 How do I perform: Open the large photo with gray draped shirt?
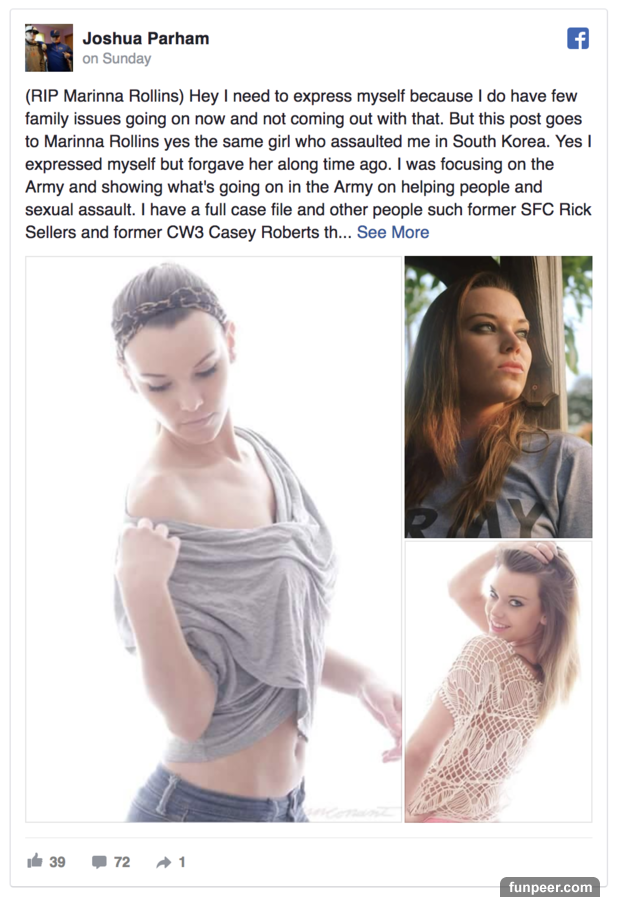pyautogui.click(x=213, y=539)
